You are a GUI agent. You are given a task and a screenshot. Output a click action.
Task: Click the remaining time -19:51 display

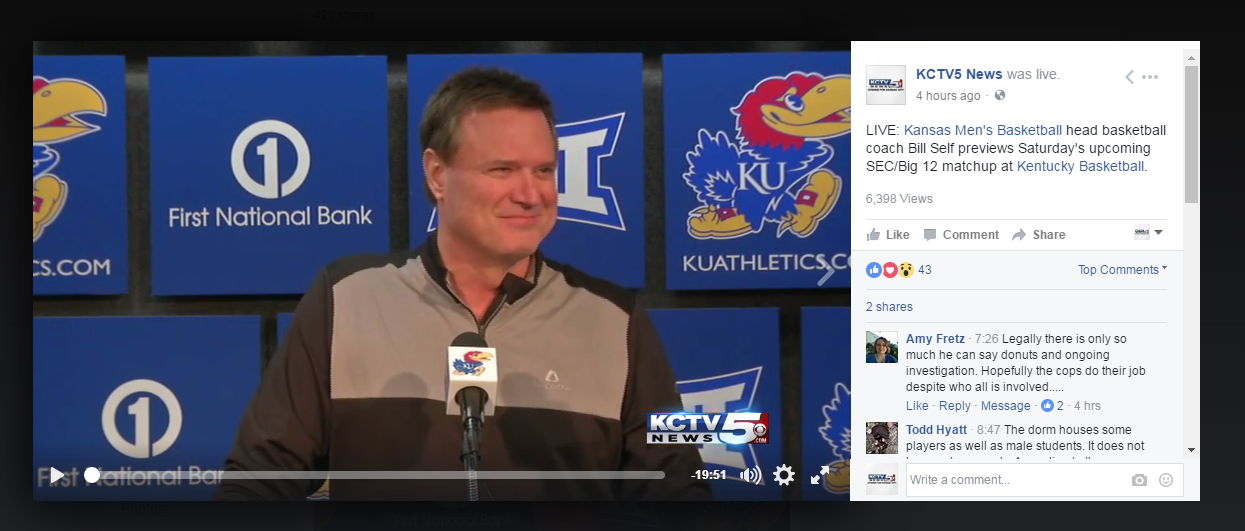(708, 475)
